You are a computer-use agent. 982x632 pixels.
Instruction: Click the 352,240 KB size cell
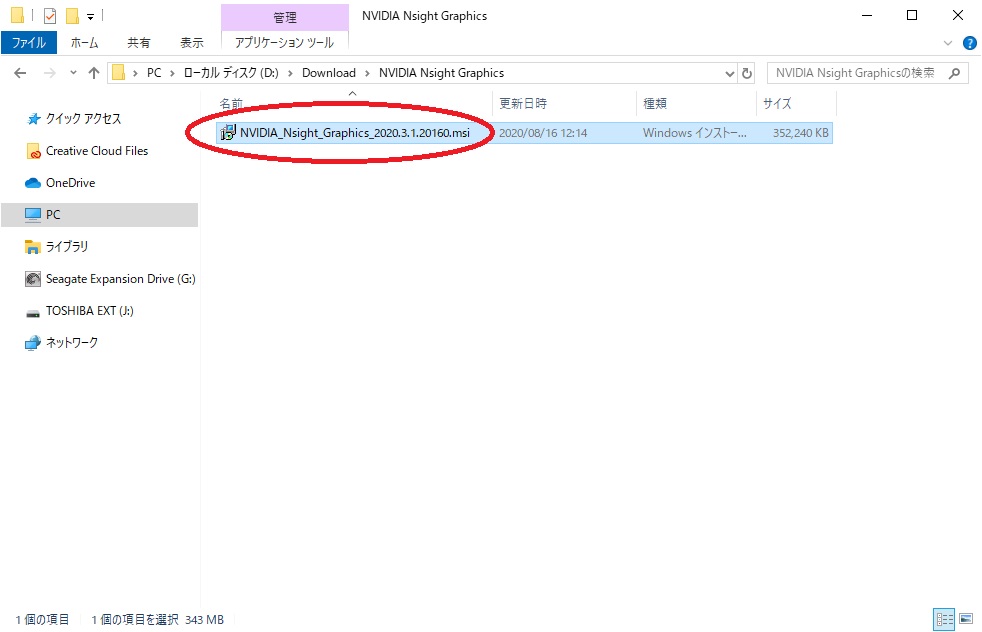pyautogui.click(x=800, y=133)
